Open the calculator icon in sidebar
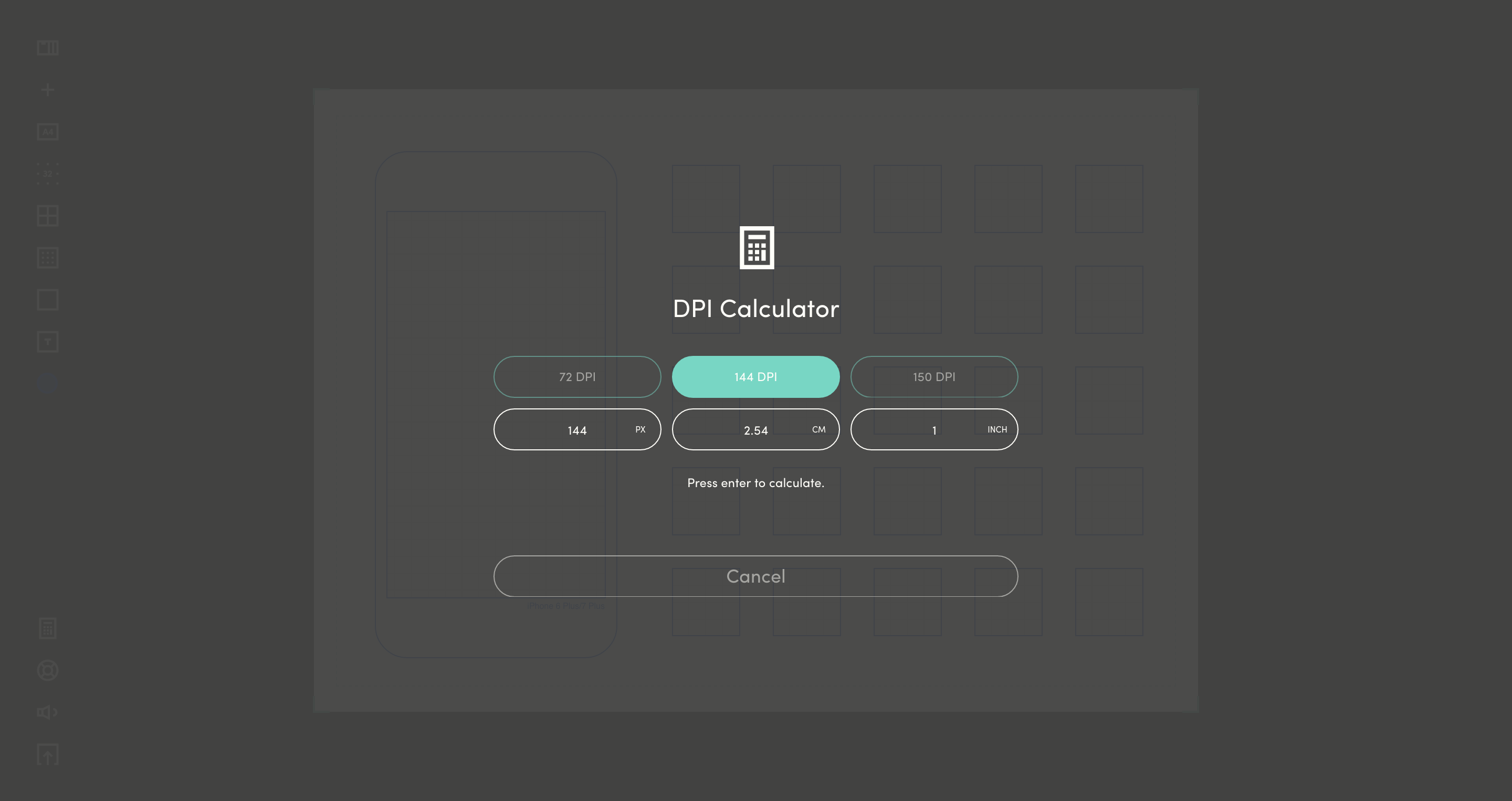The width and height of the screenshot is (1512, 801). tap(48, 628)
